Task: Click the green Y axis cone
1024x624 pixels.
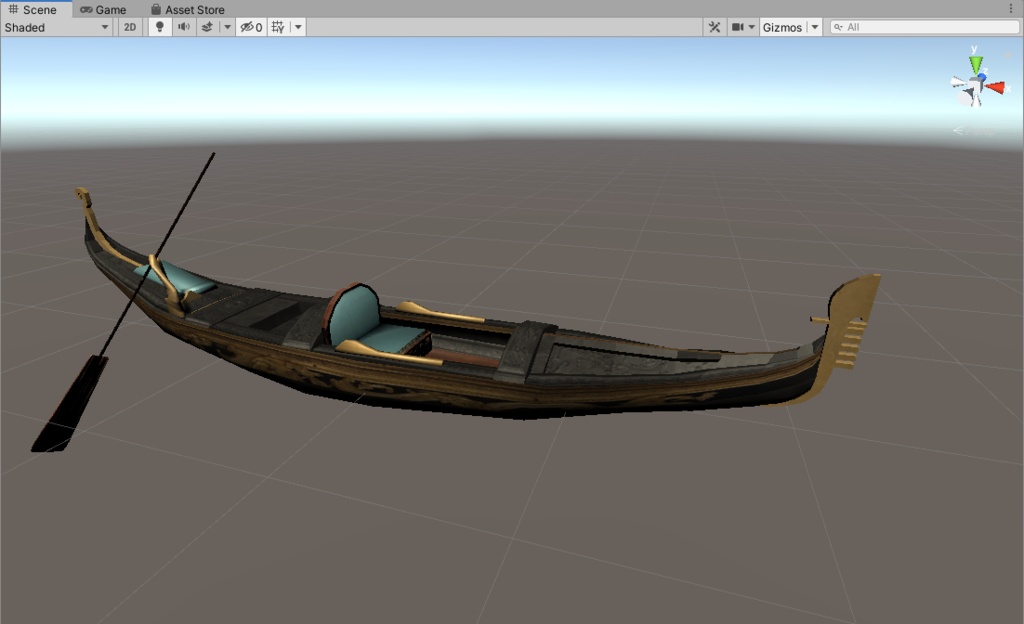Action: pos(976,64)
